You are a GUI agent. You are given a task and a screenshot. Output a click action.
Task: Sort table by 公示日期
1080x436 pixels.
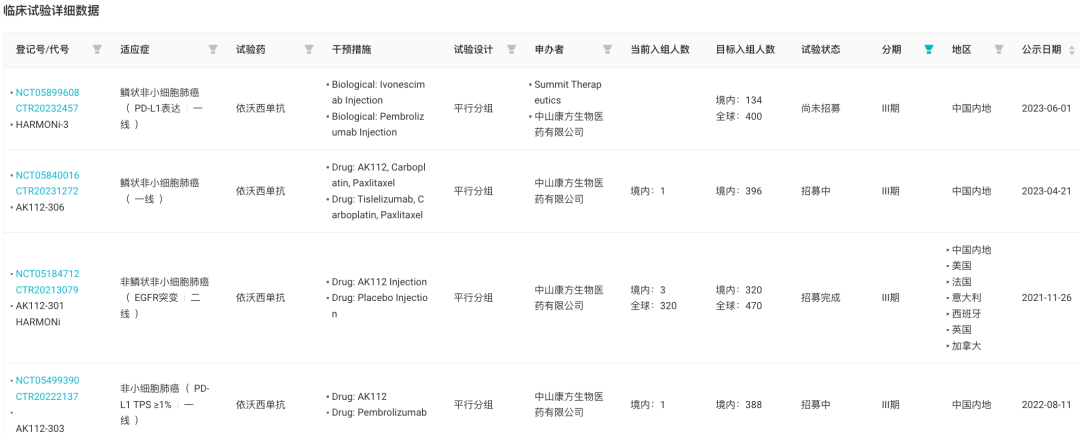[1072, 49]
